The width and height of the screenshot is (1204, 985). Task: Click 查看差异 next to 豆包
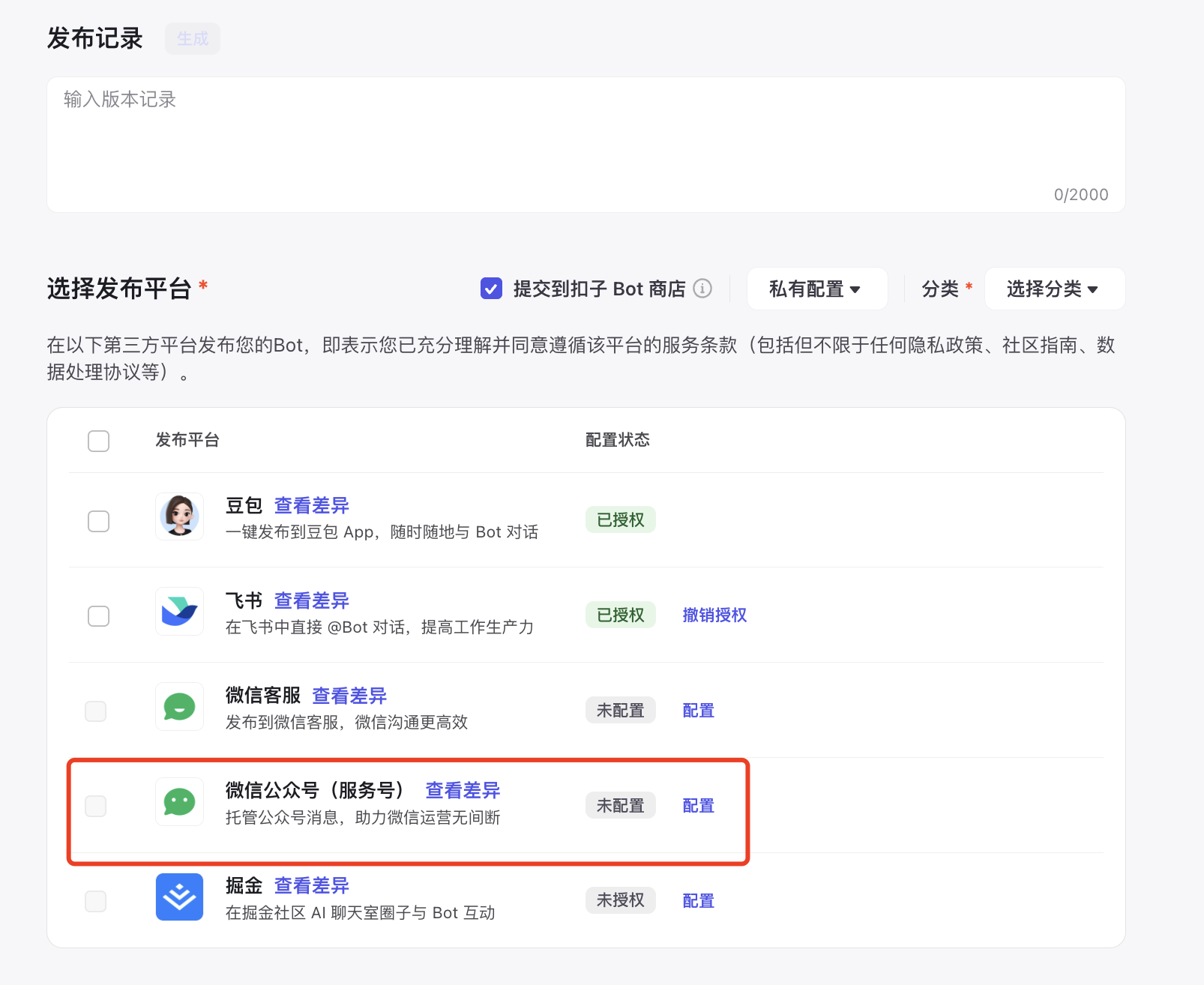pos(310,505)
